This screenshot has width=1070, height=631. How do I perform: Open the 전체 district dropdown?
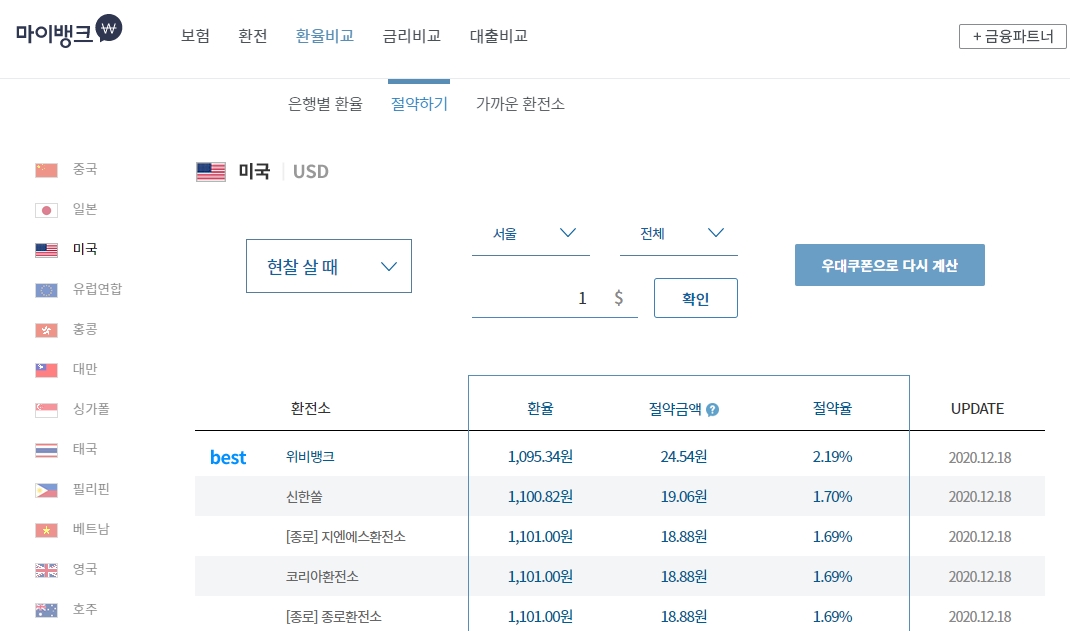click(679, 234)
